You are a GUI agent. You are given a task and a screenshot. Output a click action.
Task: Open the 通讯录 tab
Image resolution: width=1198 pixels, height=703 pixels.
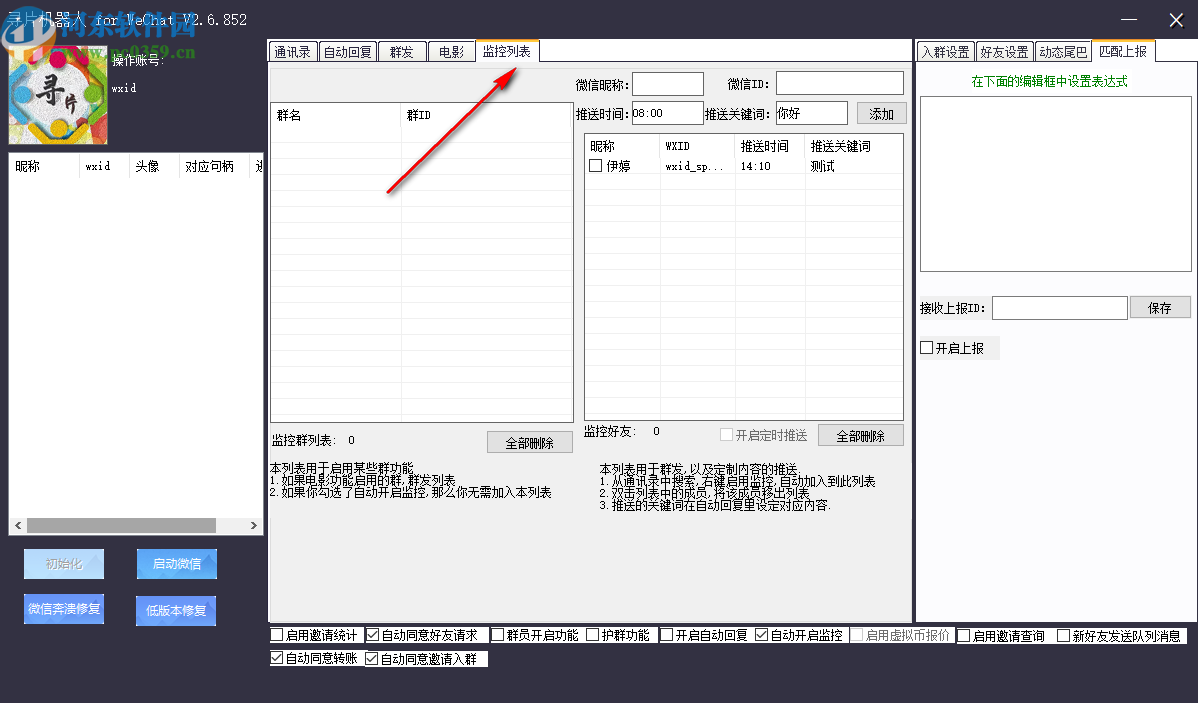[293, 52]
